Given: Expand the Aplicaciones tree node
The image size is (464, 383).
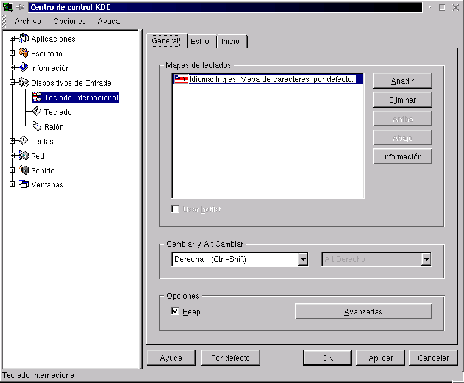Looking at the screenshot, I should pyautogui.click(x=13, y=39).
